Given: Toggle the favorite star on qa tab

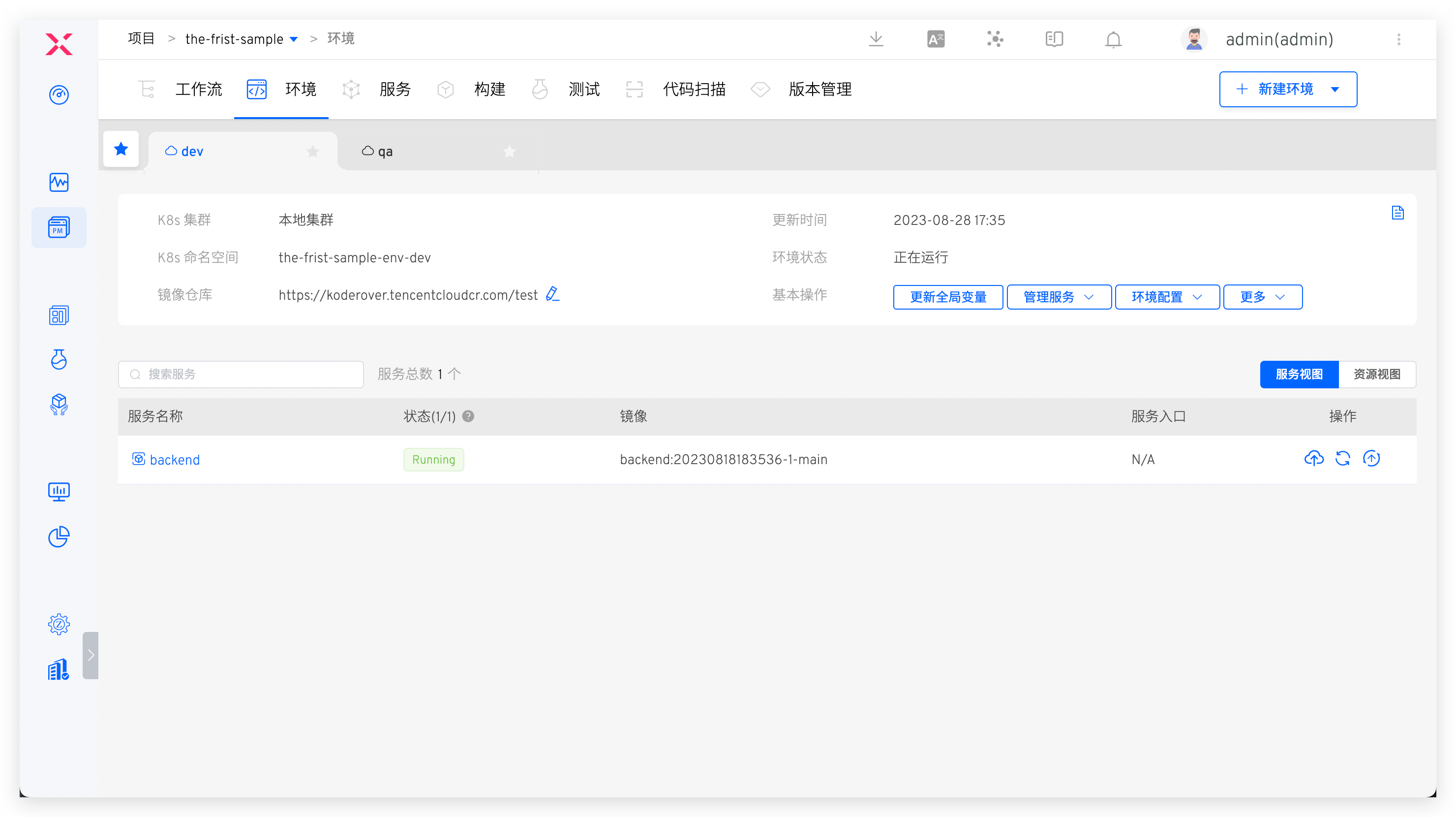Looking at the screenshot, I should pyautogui.click(x=509, y=151).
